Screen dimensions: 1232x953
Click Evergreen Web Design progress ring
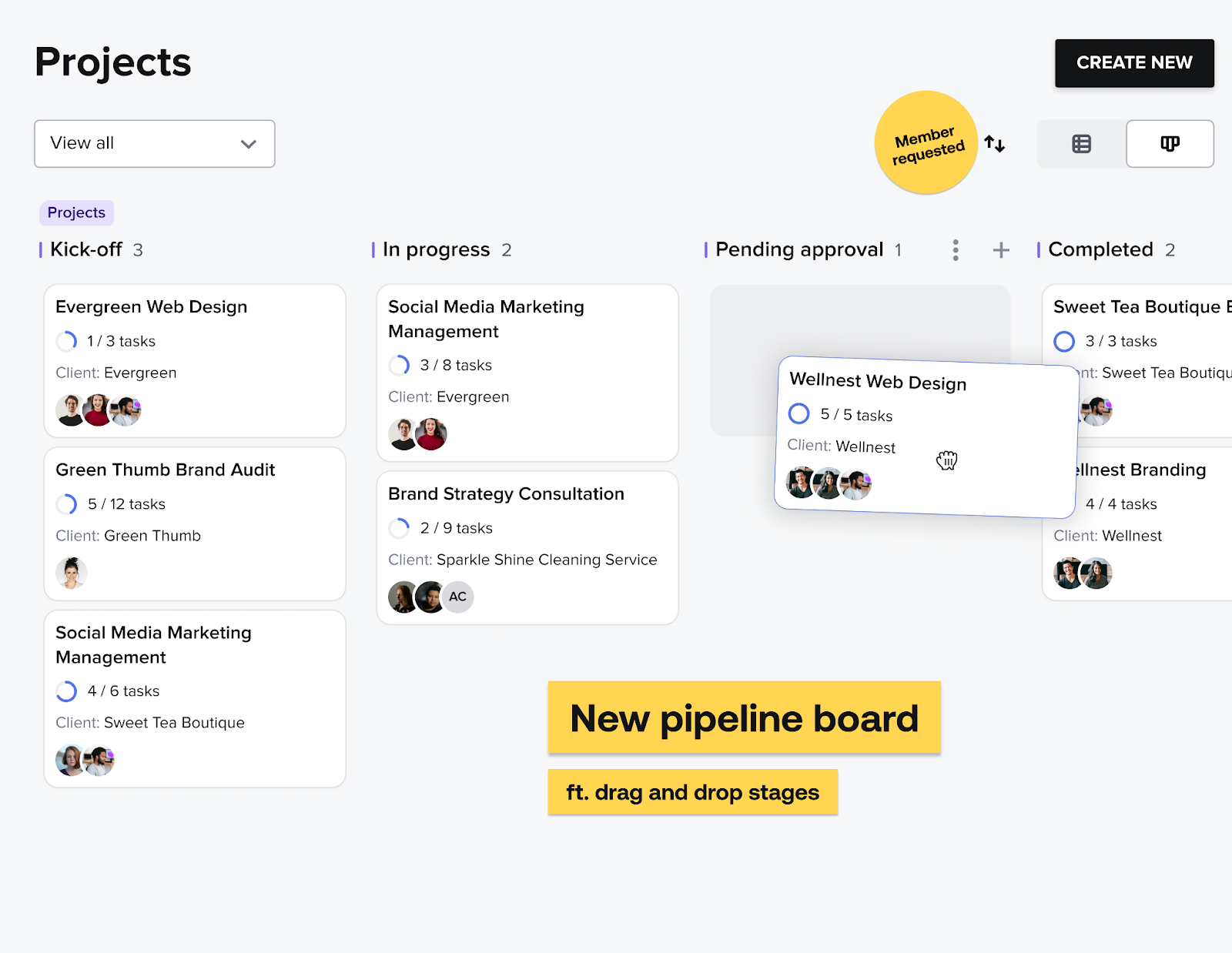pyautogui.click(x=67, y=341)
